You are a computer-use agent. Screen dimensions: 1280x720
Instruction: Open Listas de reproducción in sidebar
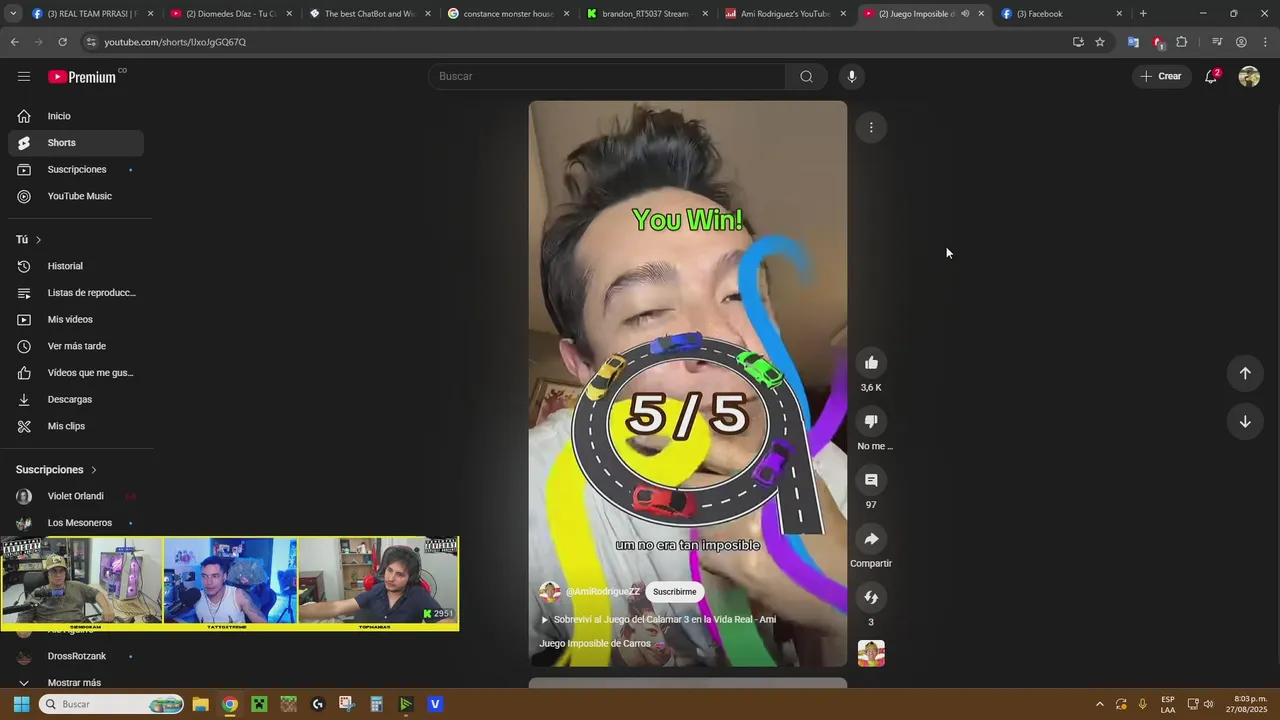point(76,293)
